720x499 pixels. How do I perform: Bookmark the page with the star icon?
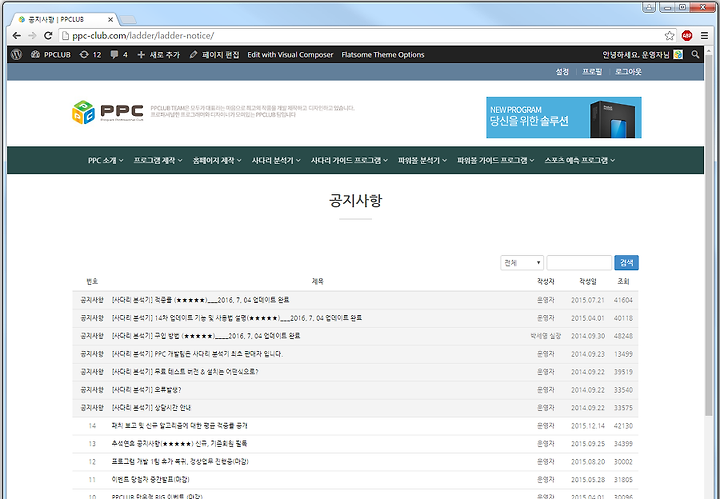click(669, 35)
